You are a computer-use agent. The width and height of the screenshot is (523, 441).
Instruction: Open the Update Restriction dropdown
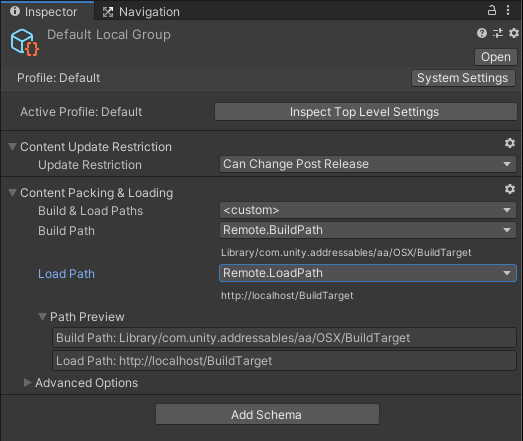[368, 164]
